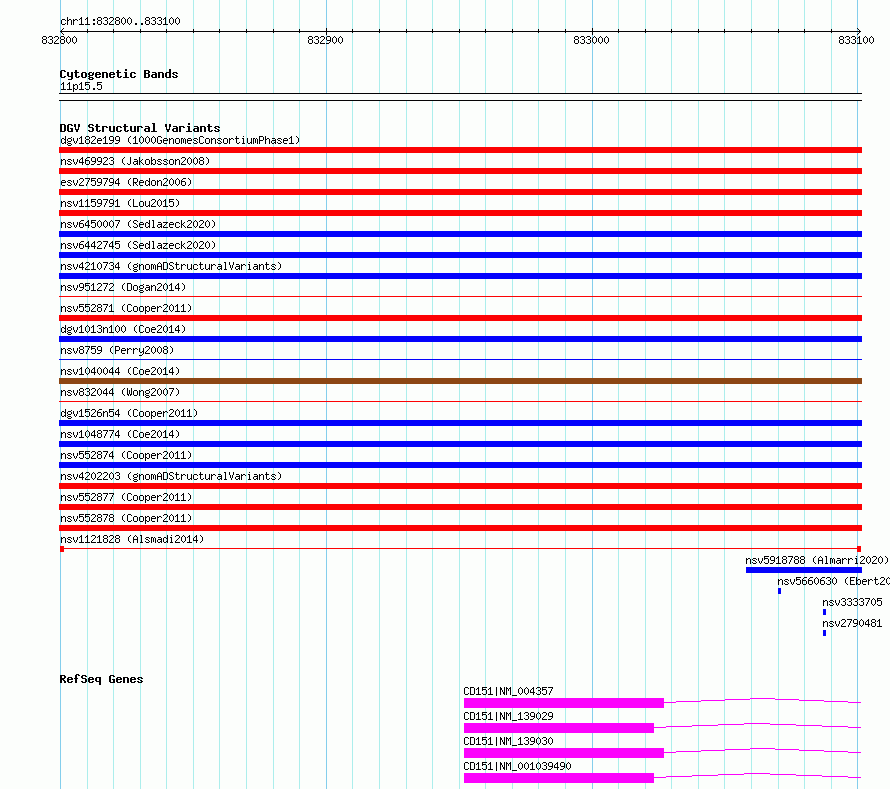Select the 11p15.5 band label

(81, 86)
